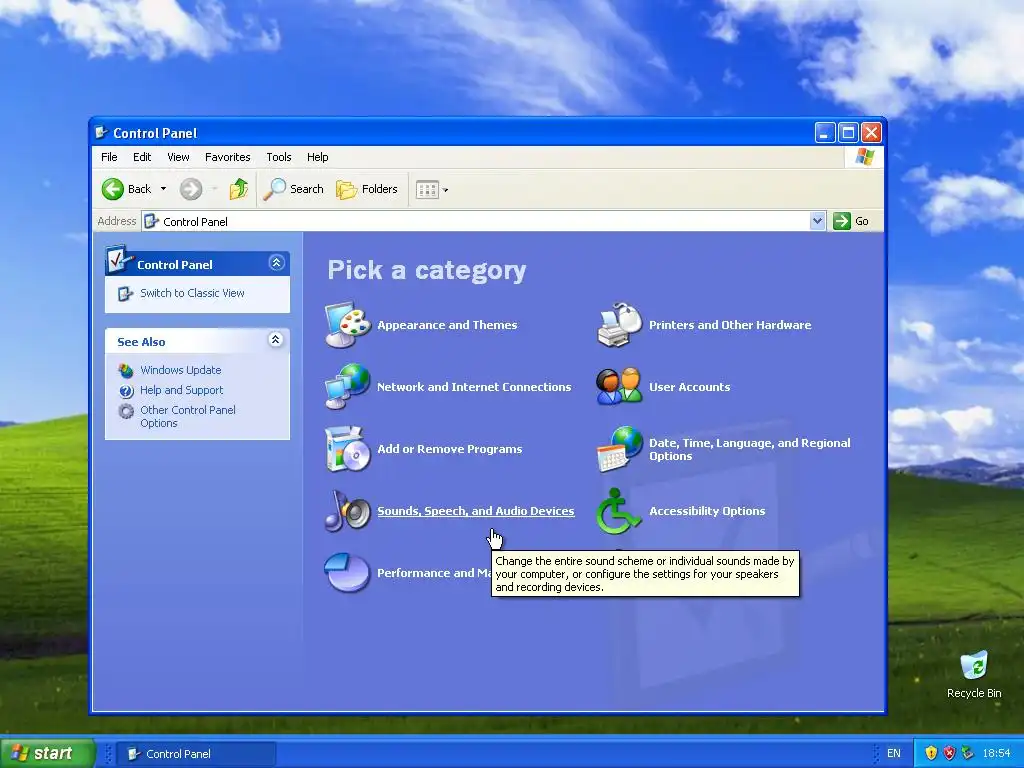
Task: Open the View menu
Action: click(178, 157)
